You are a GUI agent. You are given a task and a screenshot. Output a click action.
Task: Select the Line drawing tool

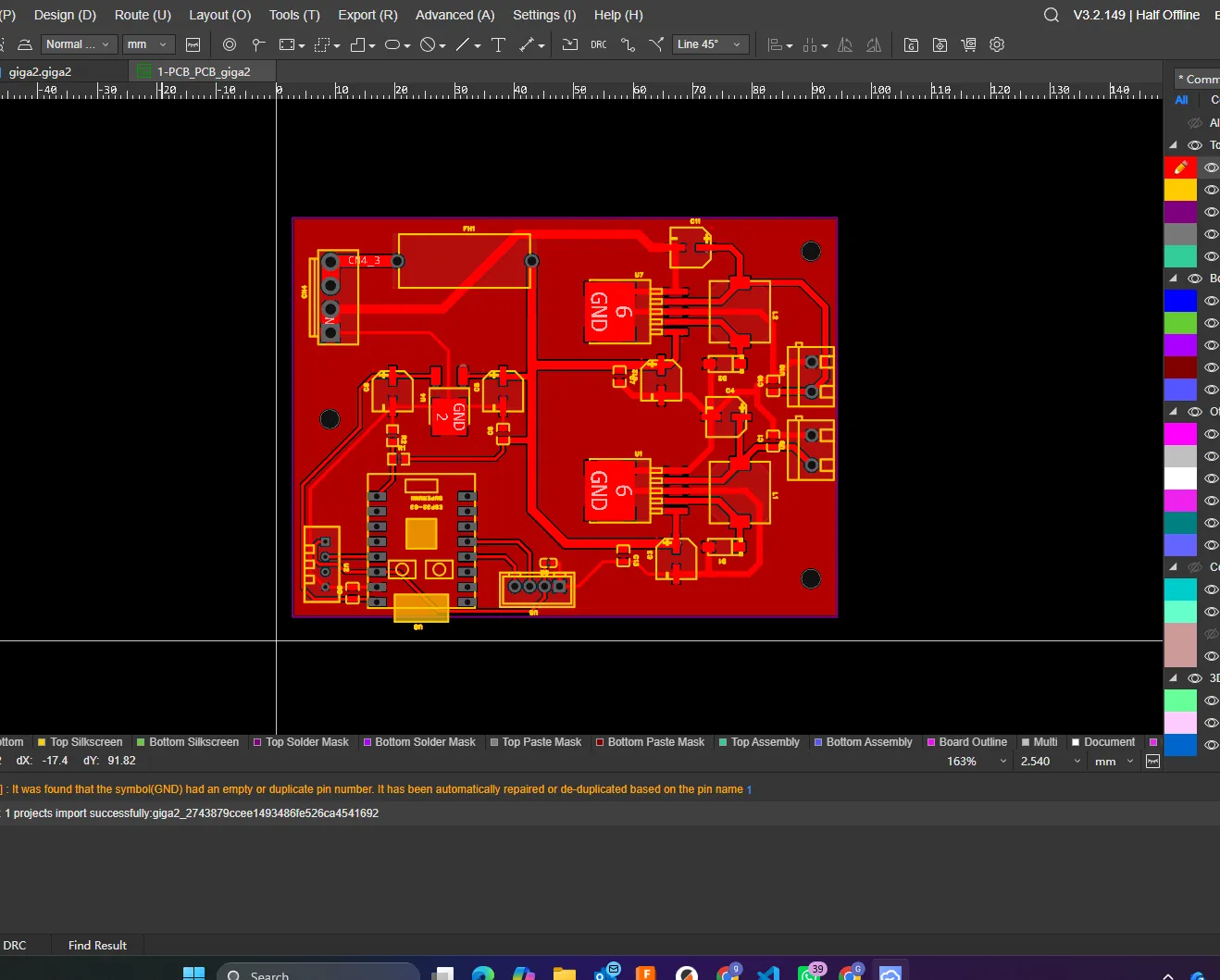click(463, 44)
